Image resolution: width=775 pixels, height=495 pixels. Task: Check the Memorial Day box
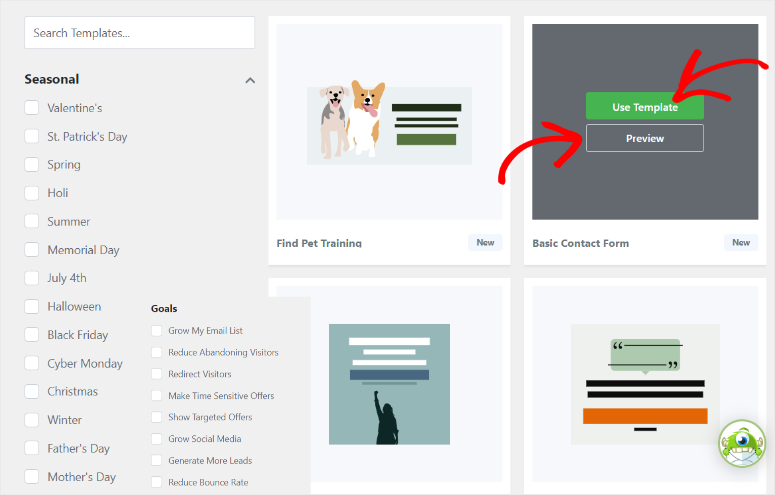(32, 250)
